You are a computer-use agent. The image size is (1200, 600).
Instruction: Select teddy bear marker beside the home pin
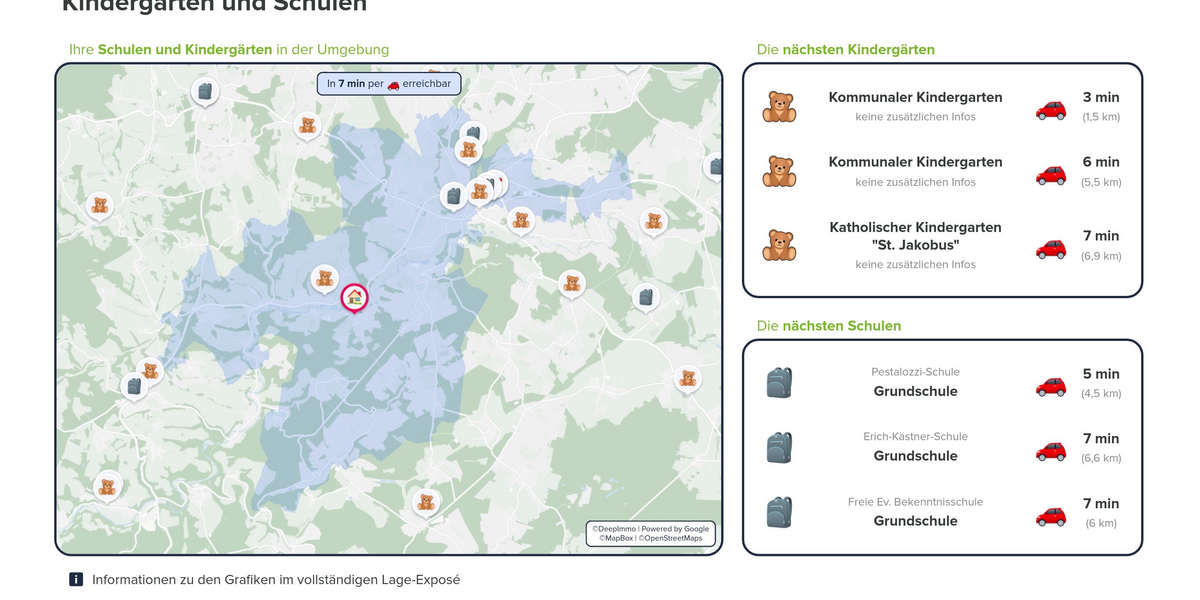click(x=324, y=278)
